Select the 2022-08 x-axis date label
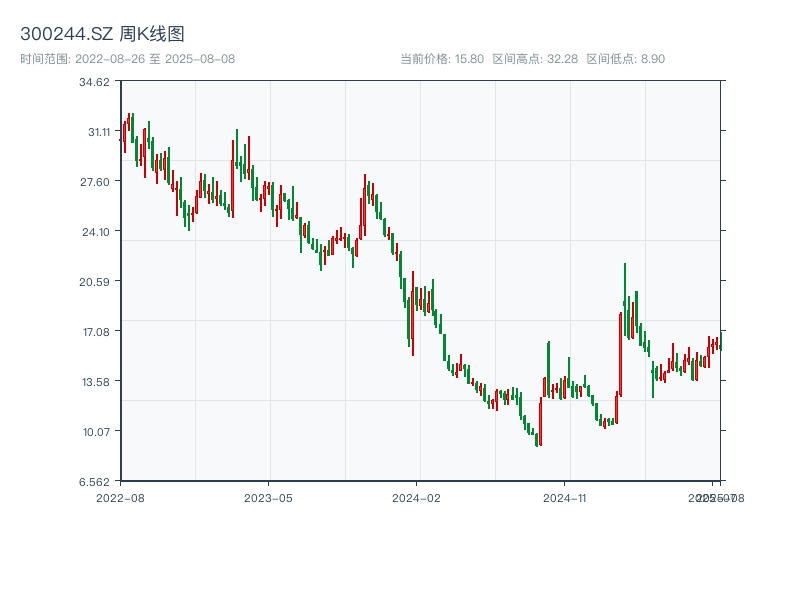Screen dimensions: 800x600 (120, 497)
